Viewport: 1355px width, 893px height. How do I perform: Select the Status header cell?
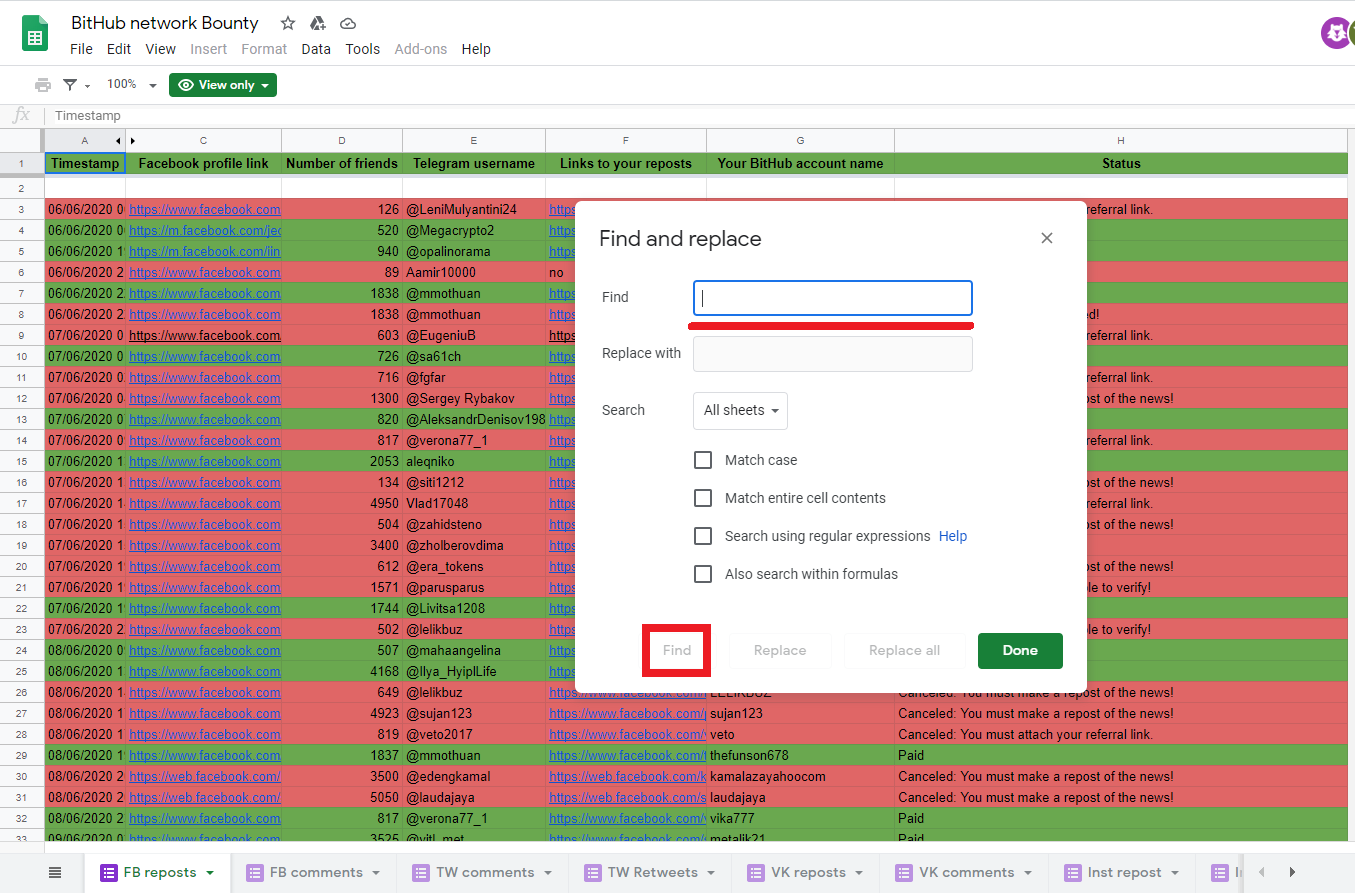tap(1121, 163)
